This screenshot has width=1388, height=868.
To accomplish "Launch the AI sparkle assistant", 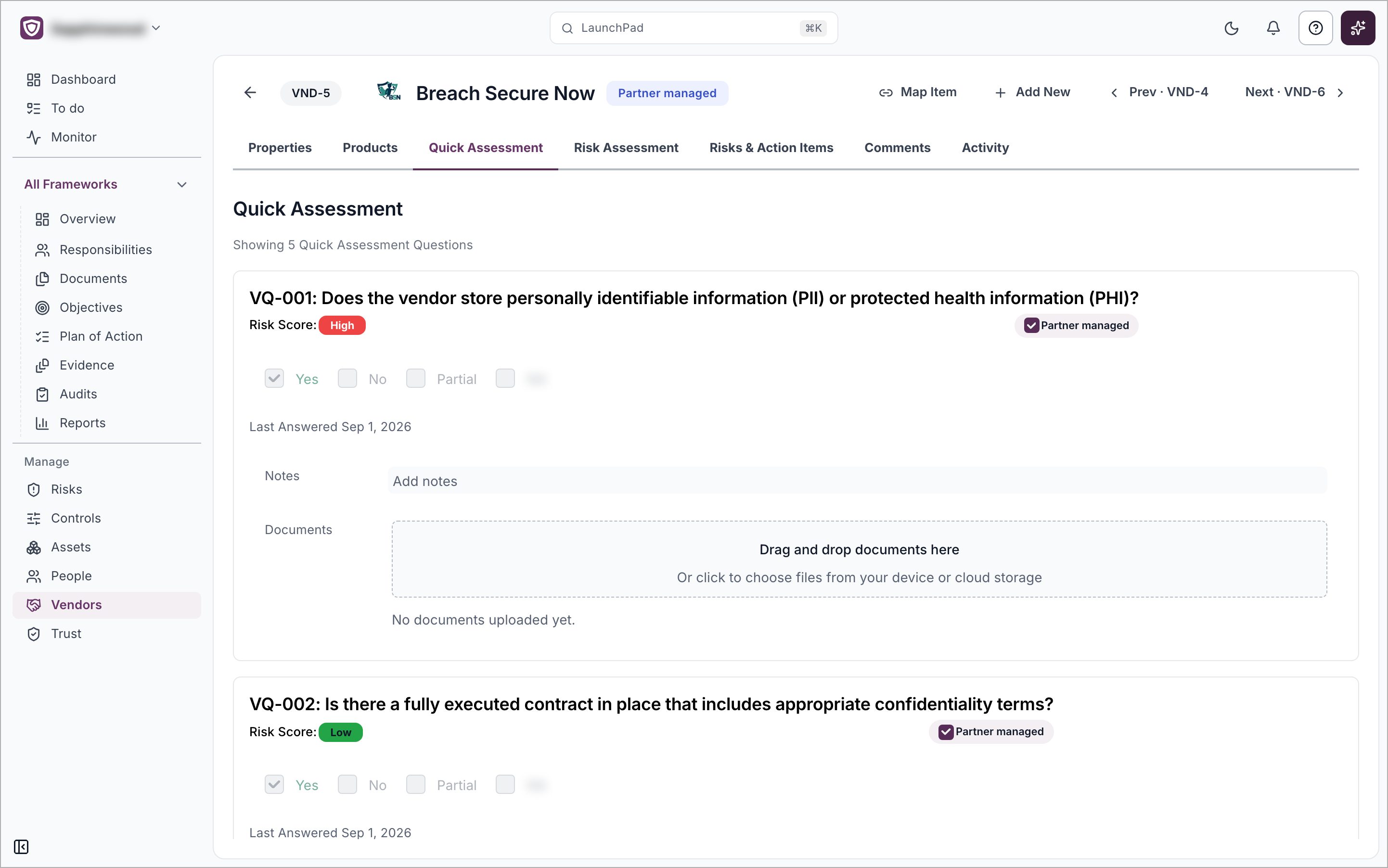I will point(1358,28).
